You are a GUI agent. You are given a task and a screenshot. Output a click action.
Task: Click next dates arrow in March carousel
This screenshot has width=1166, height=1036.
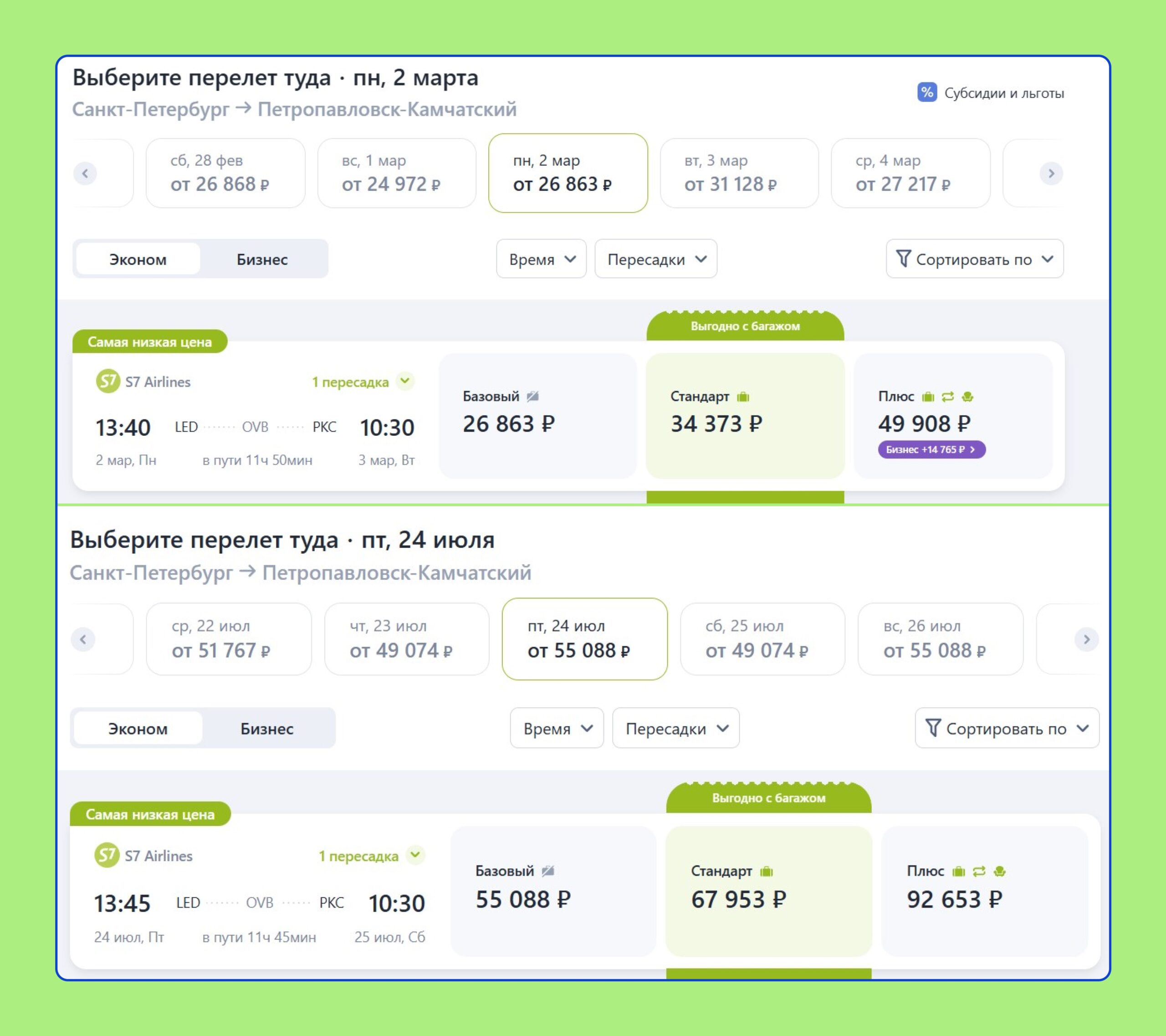pyautogui.click(x=1051, y=174)
